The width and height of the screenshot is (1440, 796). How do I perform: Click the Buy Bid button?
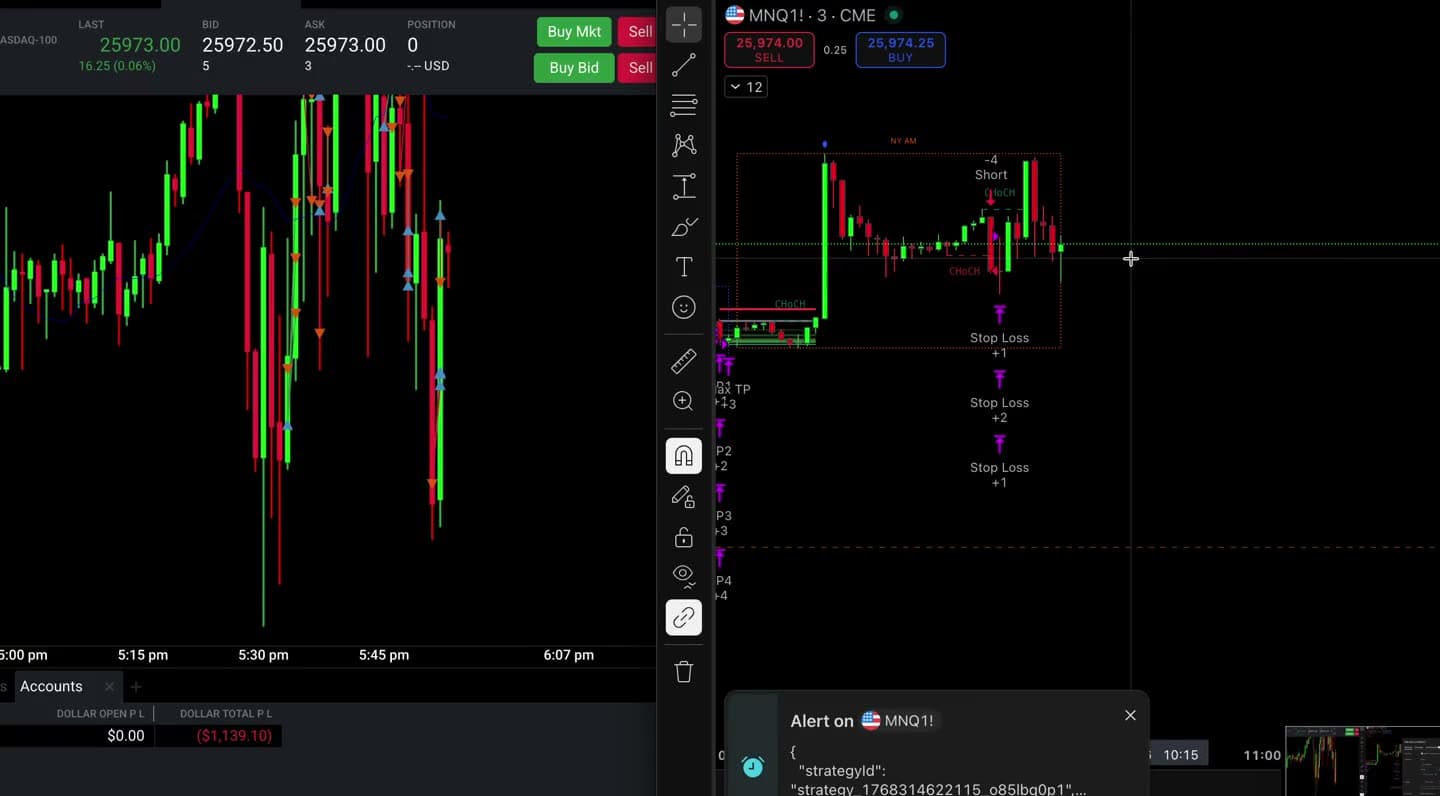click(574, 68)
